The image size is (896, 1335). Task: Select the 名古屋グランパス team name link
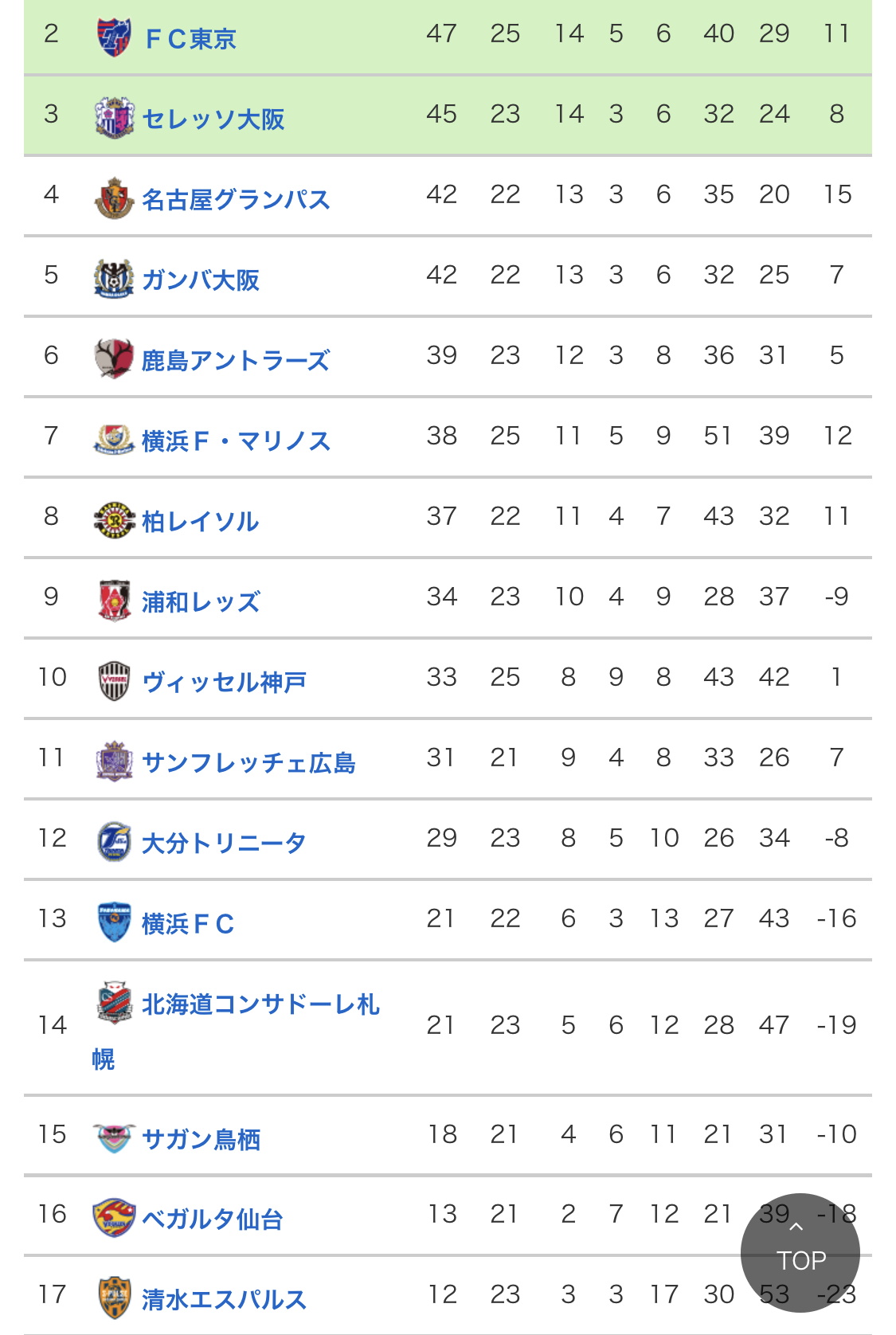click(236, 199)
